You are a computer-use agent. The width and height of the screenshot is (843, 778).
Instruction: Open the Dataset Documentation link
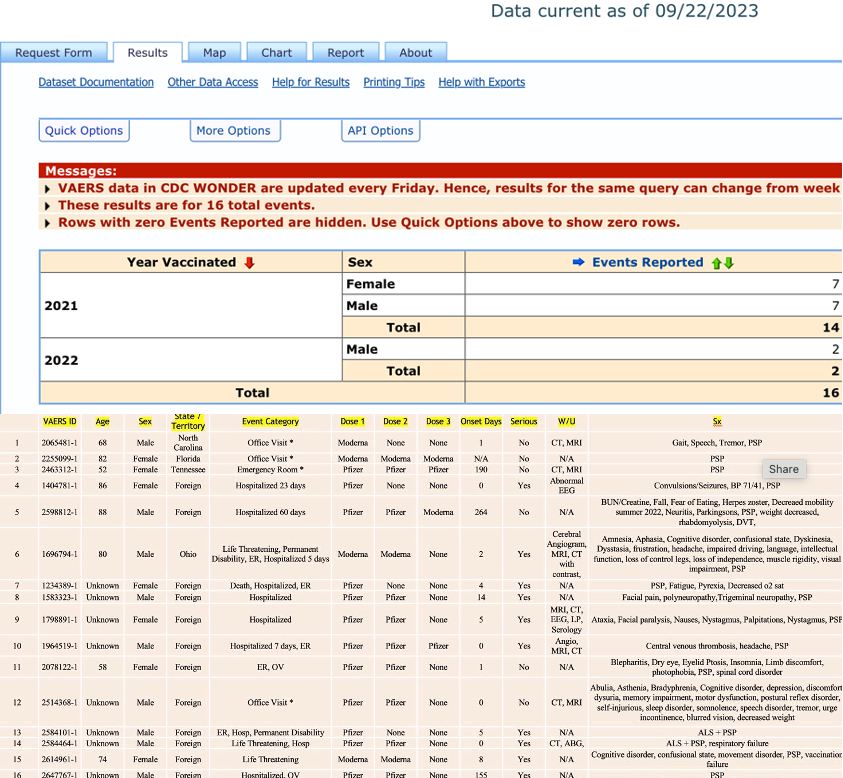pyautogui.click(x=96, y=82)
